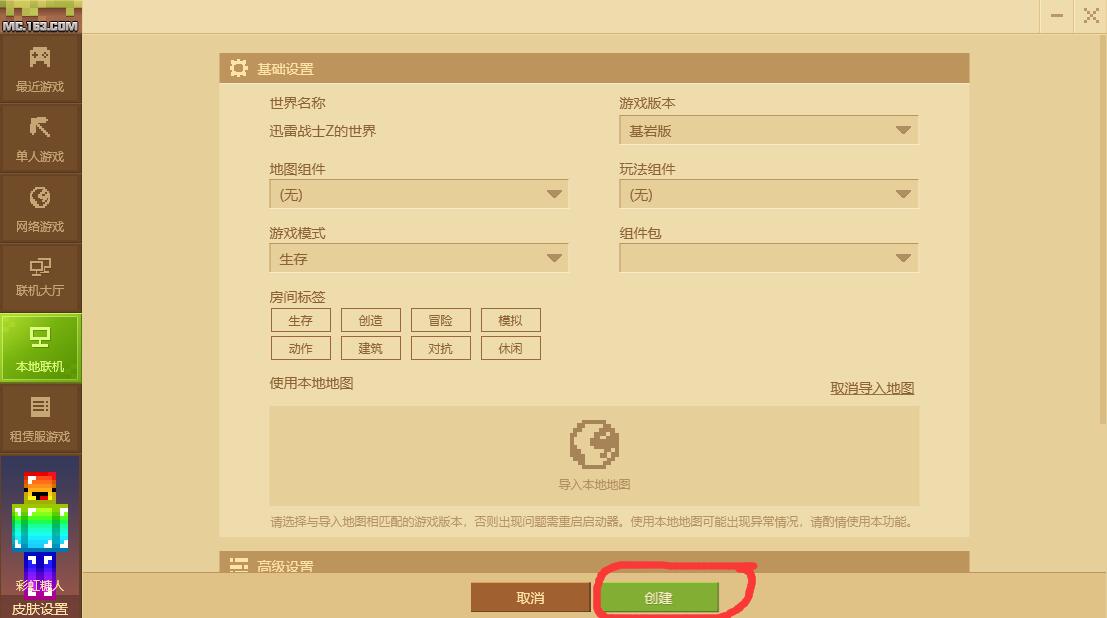This screenshot has width=1107, height=618.
Task: Toggle the 生存 room tag
Action: 301,320
